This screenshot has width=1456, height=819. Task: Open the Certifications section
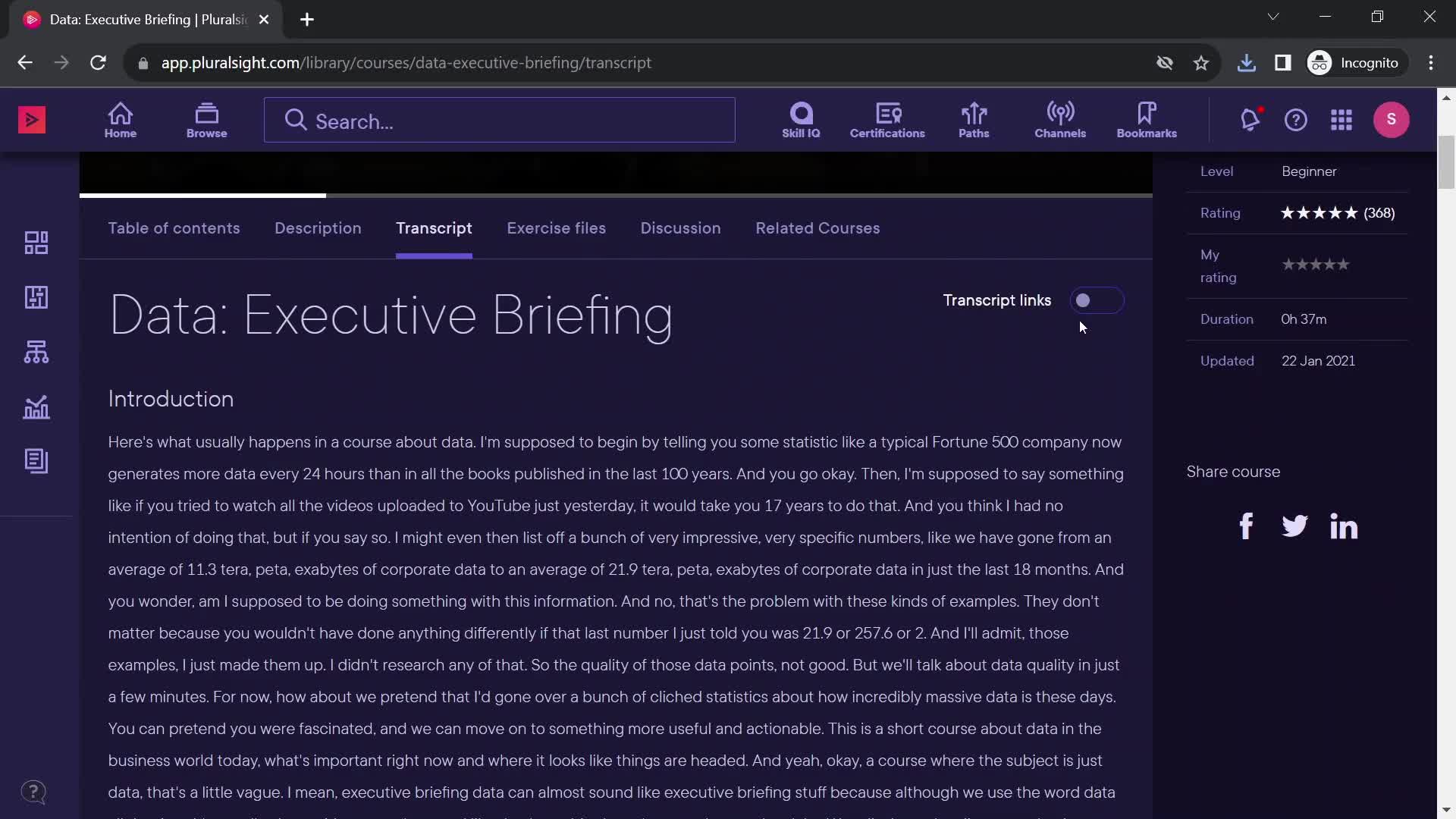[887, 119]
